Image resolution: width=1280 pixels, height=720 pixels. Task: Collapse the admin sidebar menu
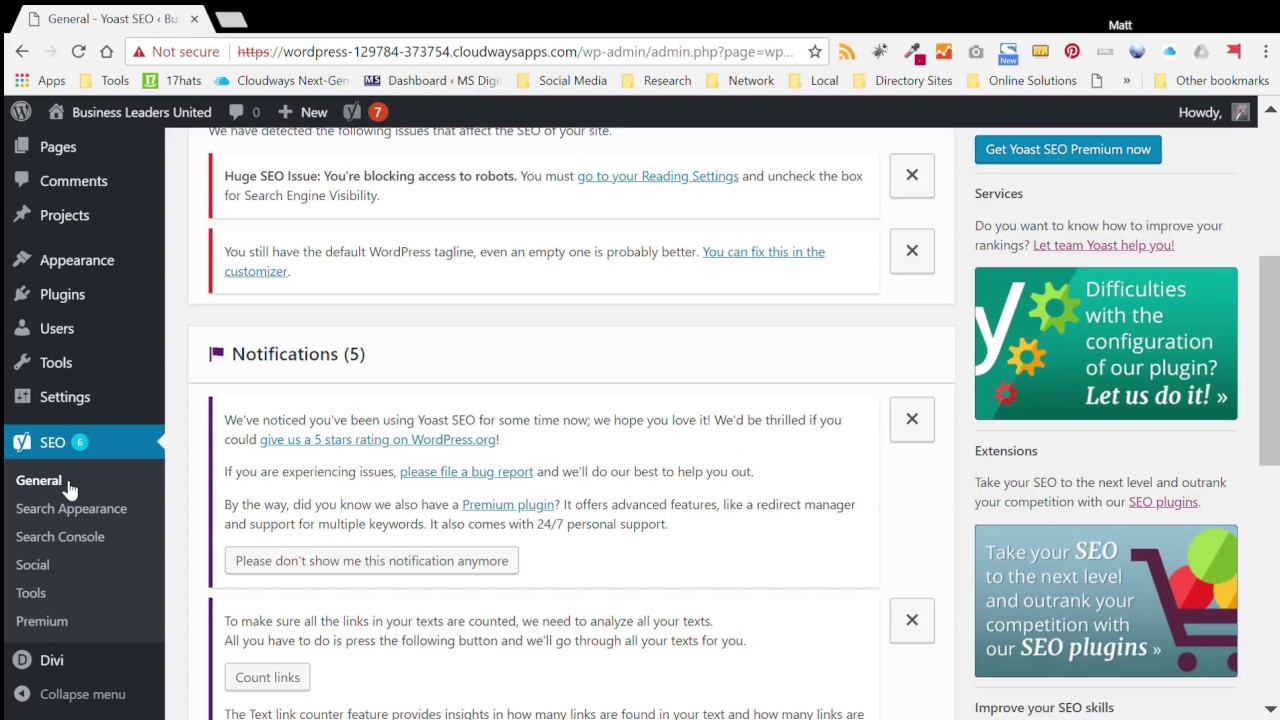coord(82,694)
